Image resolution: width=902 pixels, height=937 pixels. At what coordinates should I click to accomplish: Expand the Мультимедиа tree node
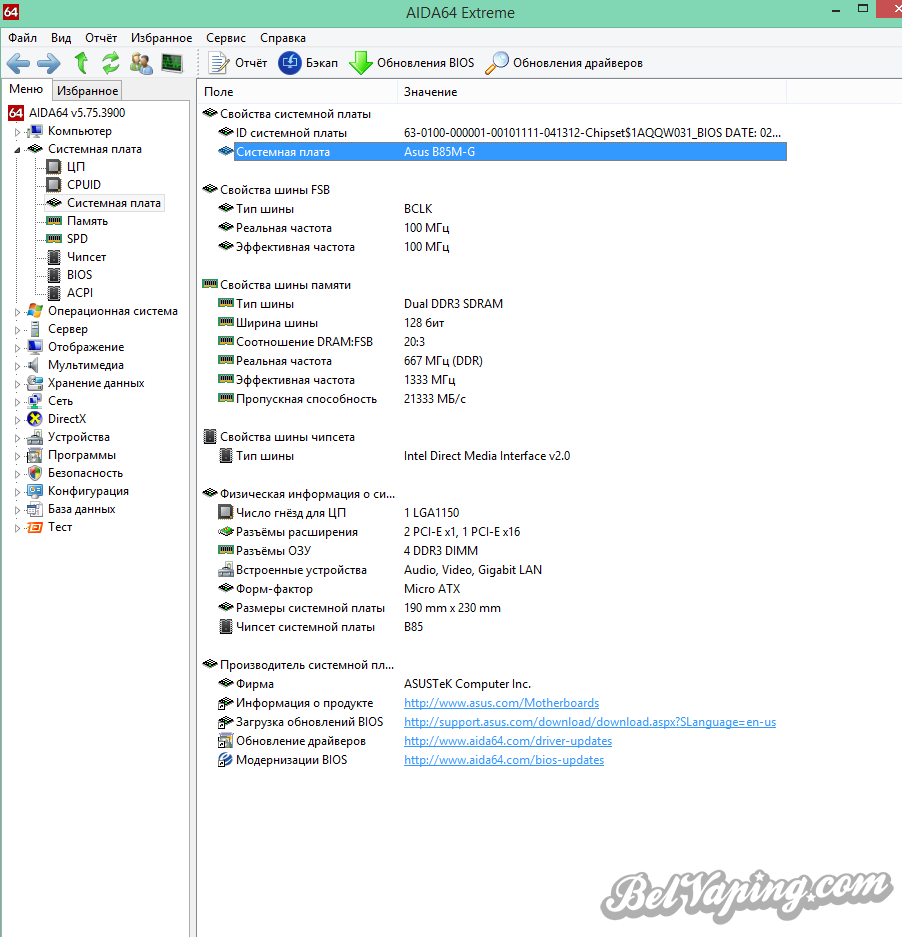[17, 366]
